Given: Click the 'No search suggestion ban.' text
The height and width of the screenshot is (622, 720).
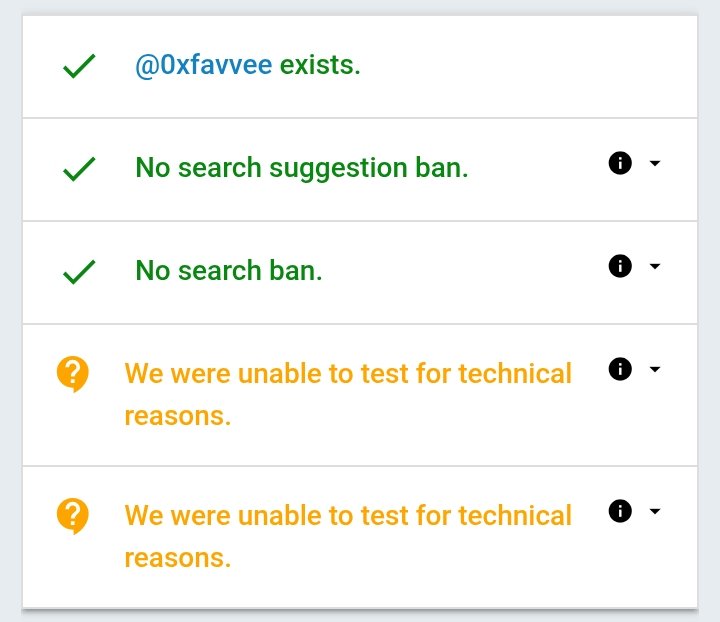Looking at the screenshot, I should [301, 168].
